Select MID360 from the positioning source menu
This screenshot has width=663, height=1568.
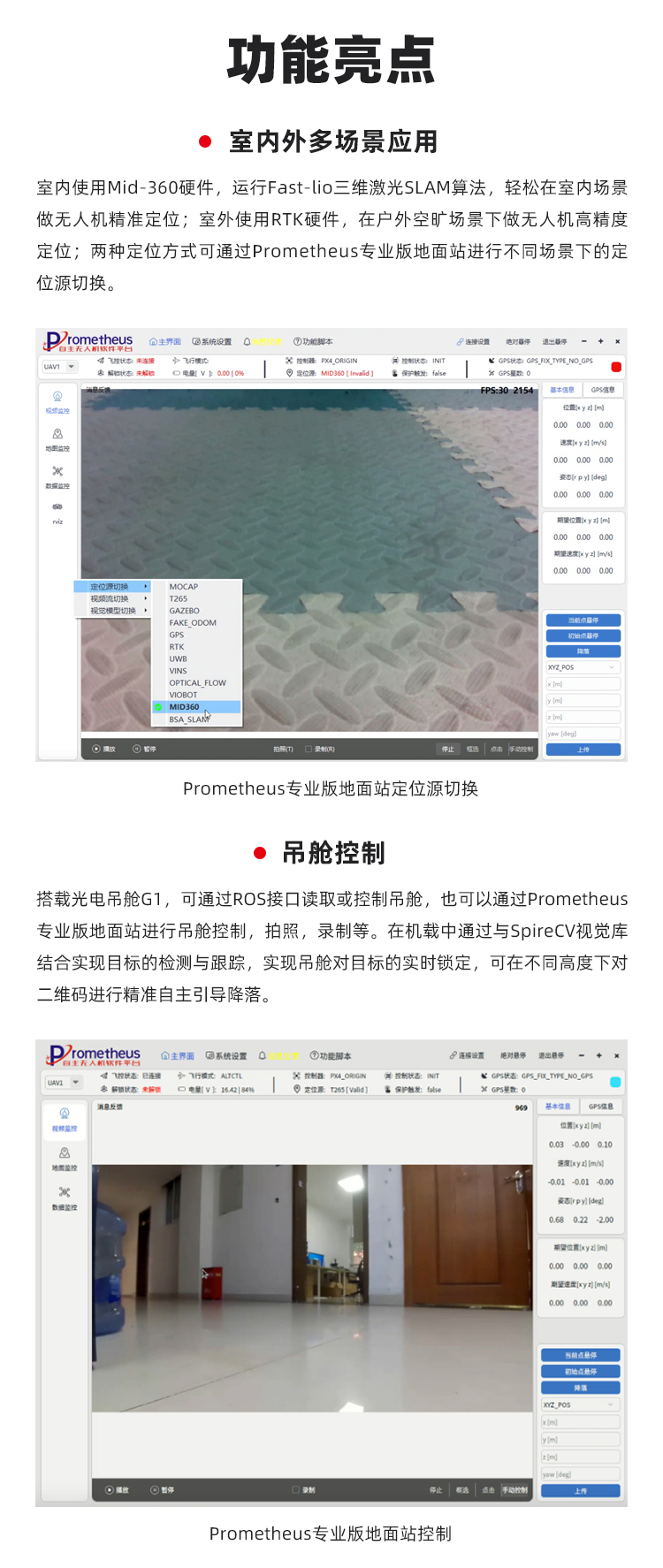pos(196,707)
